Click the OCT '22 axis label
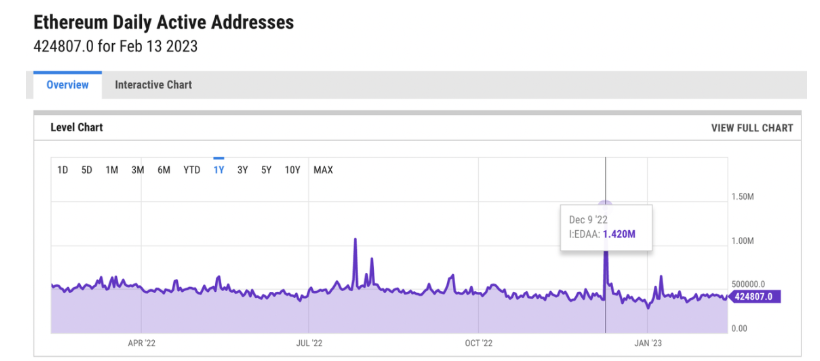This screenshot has height=361, width=820. [479, 343]
